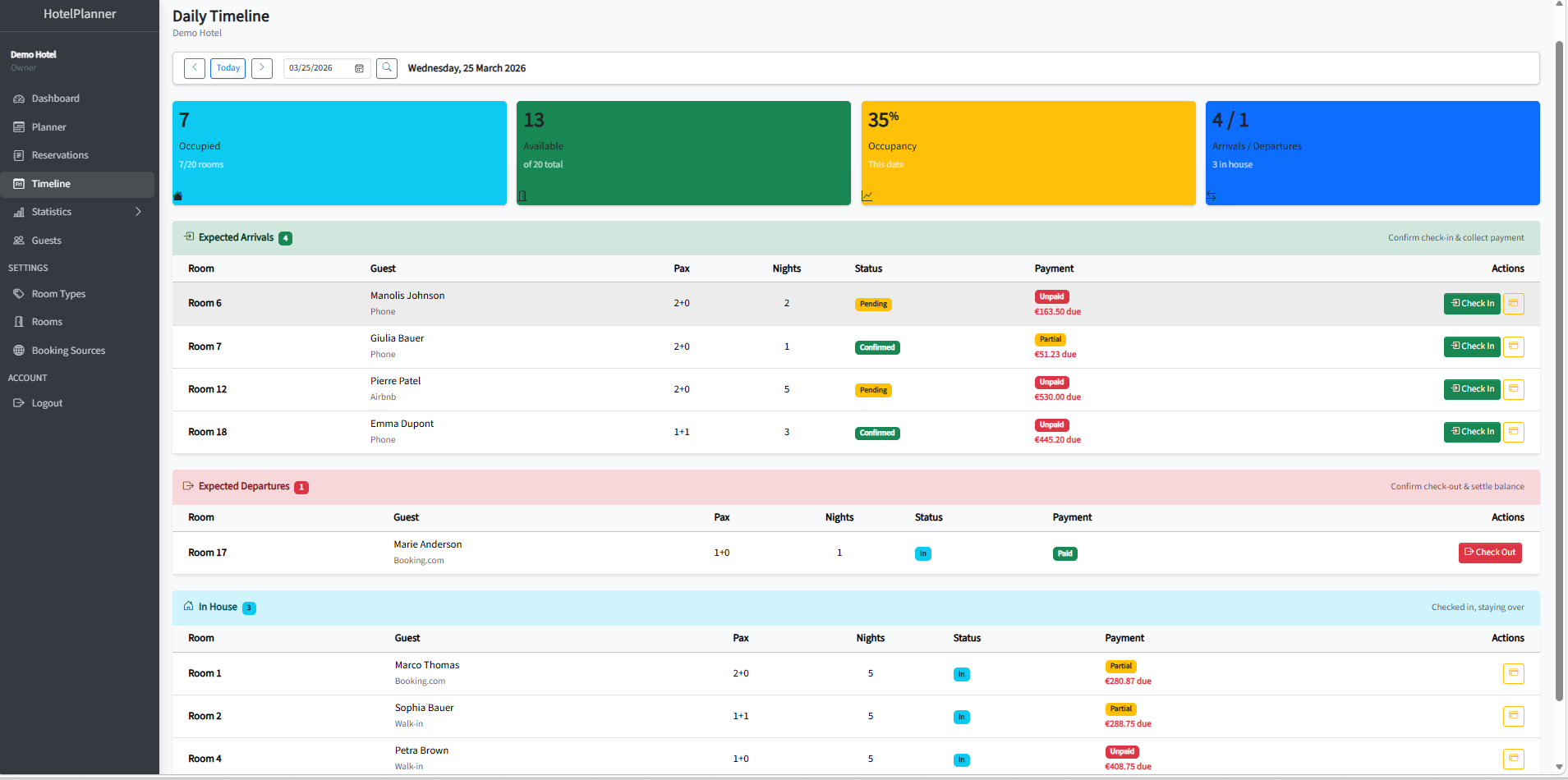Expand the Statistics submenu chevron
This screenshot has width=1568, height=780.
pos(138,212)
